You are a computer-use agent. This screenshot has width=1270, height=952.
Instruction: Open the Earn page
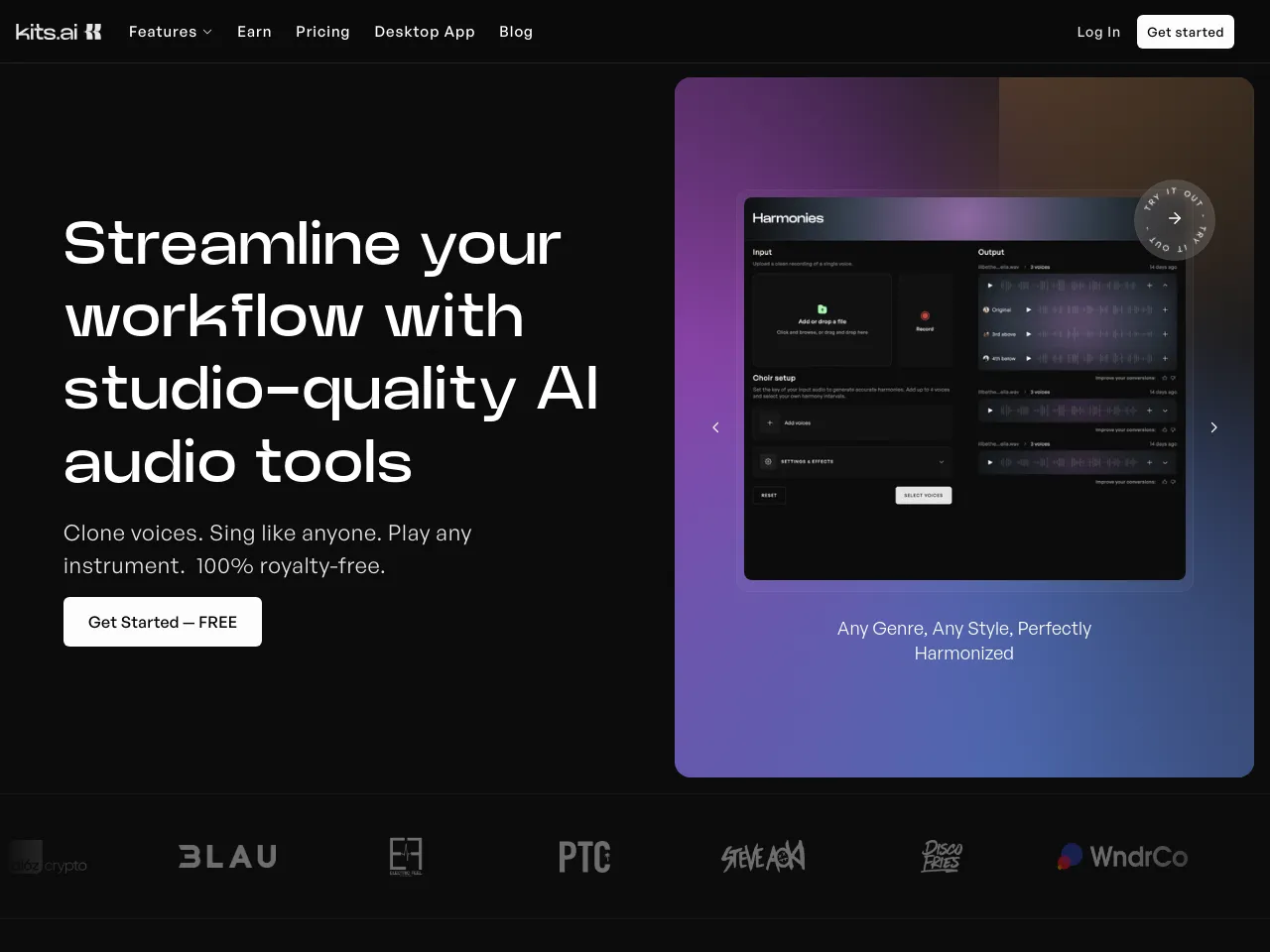point(254,32)
